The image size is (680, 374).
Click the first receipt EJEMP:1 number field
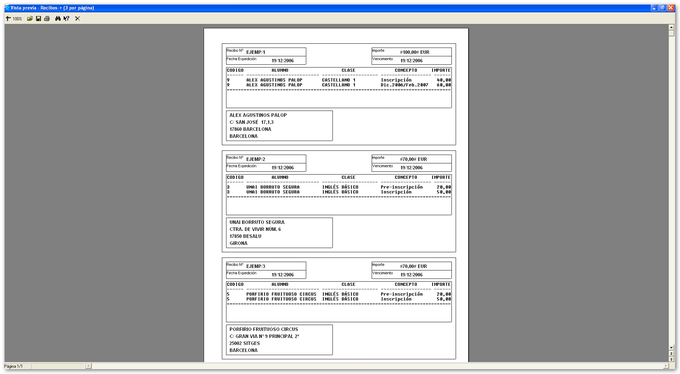coord(266,52)
